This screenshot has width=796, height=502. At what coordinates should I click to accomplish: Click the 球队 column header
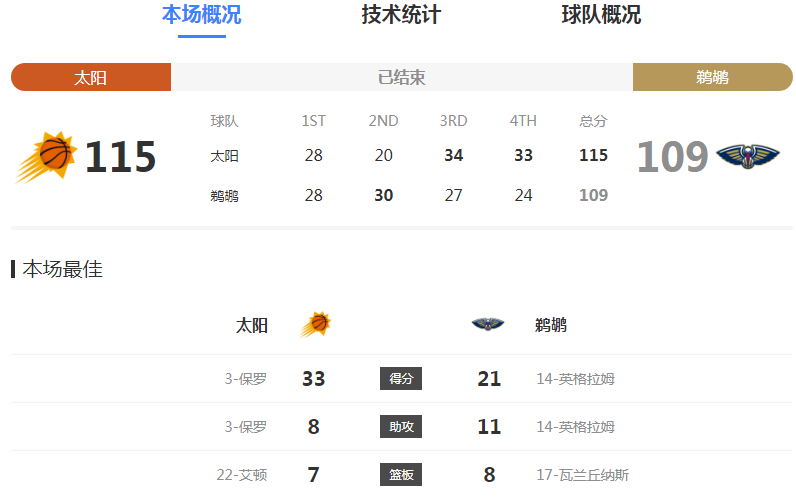click(224, 121)
